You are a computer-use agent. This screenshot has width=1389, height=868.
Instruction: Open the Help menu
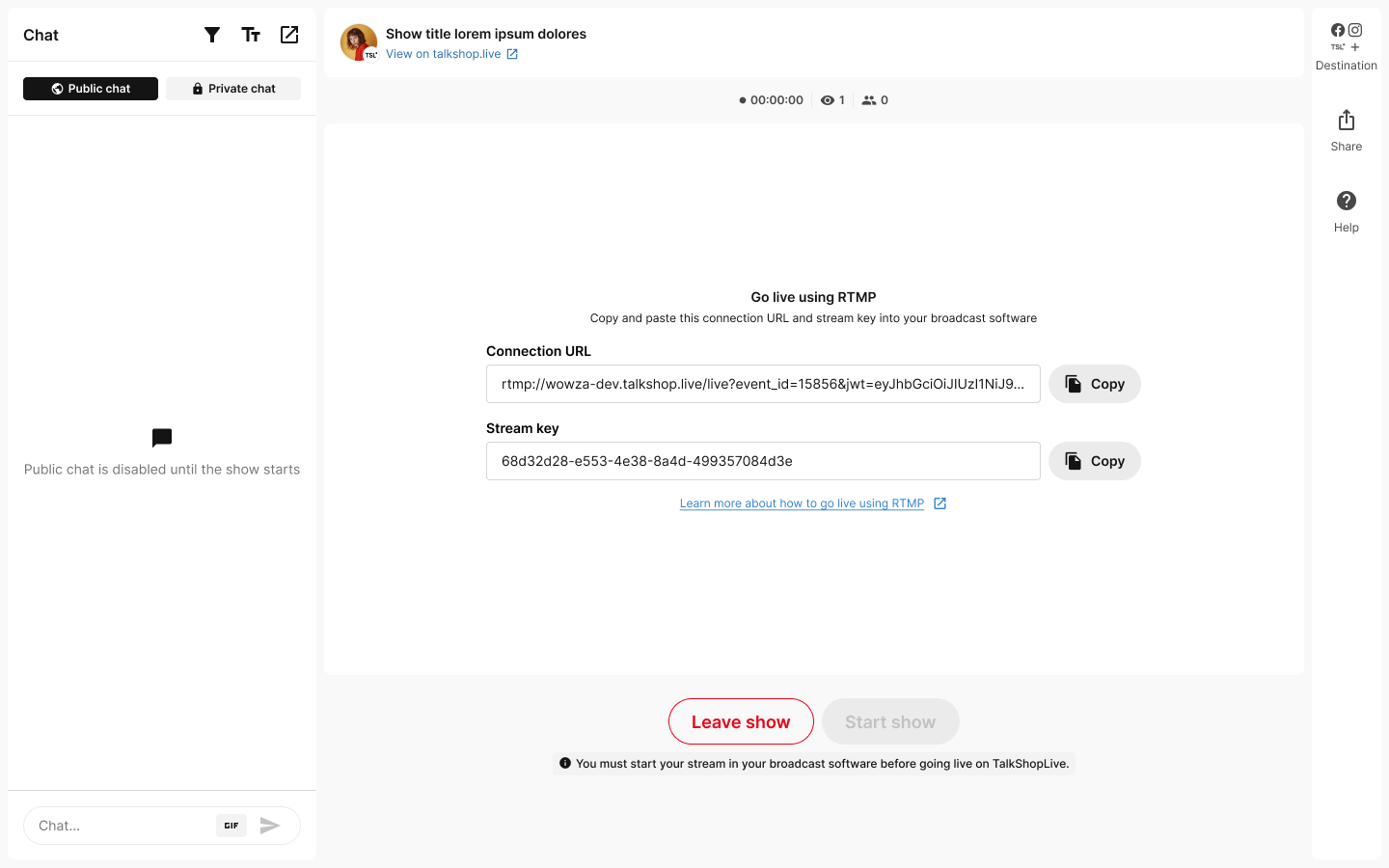[1347, 212]
